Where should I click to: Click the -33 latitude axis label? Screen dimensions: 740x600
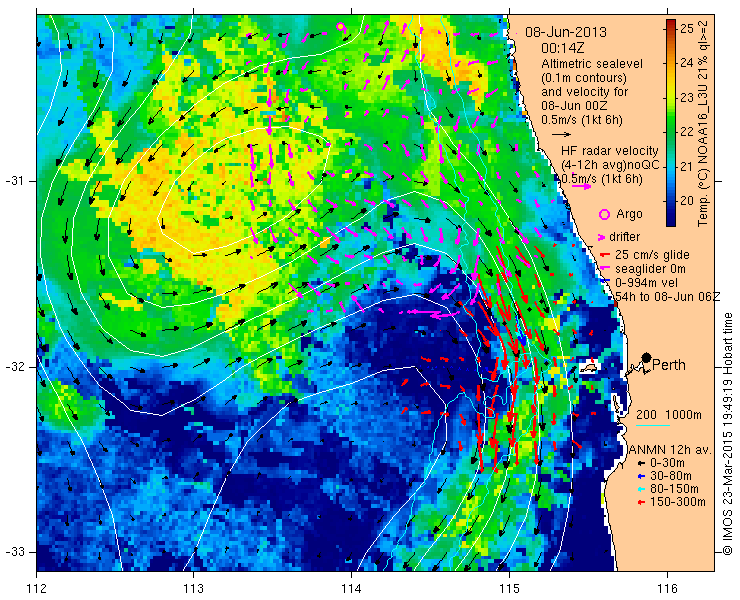15,552
